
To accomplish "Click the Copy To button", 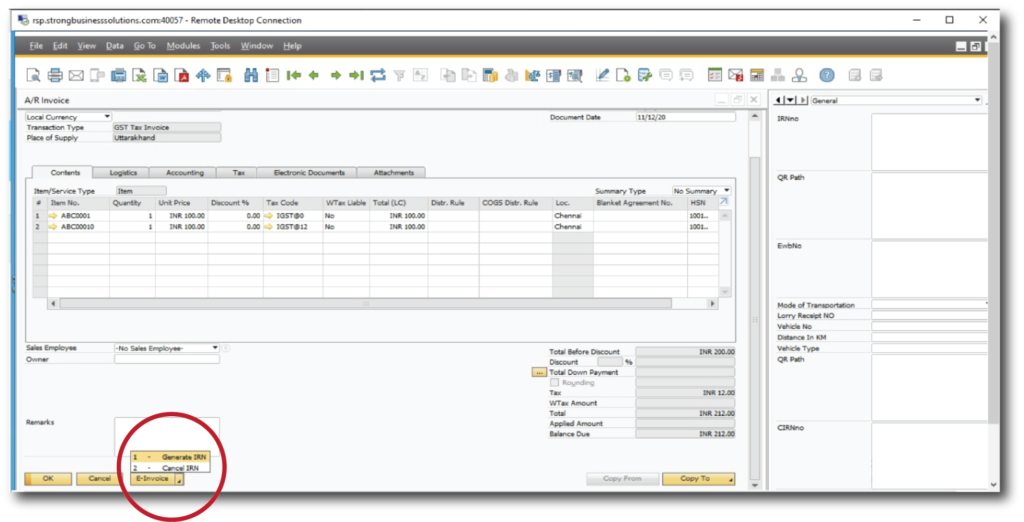I will (695, 479).
